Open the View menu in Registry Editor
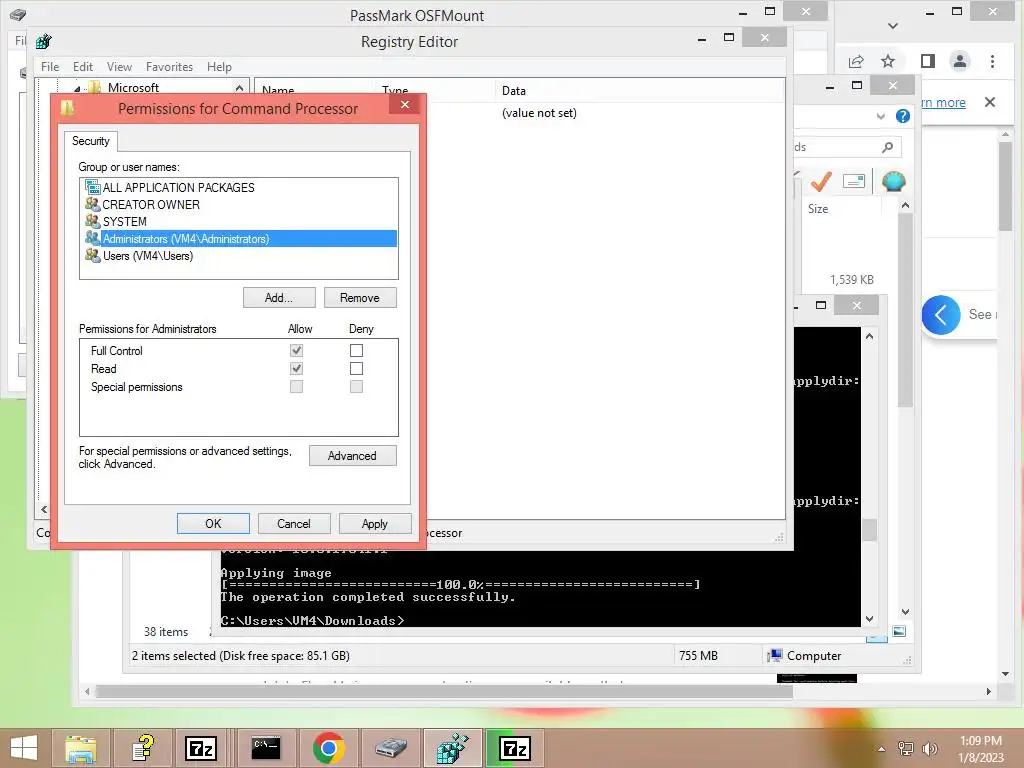 pos(120,67)
